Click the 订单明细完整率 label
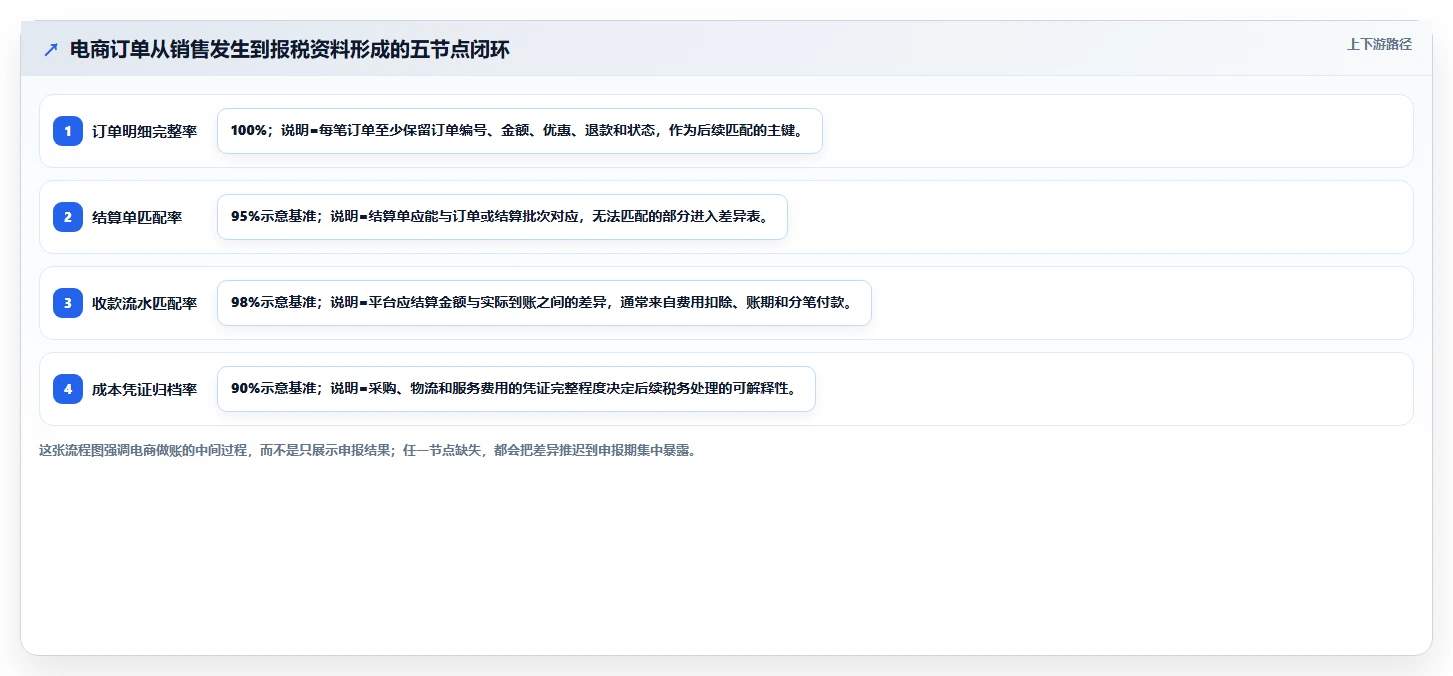 pos(144,131)
